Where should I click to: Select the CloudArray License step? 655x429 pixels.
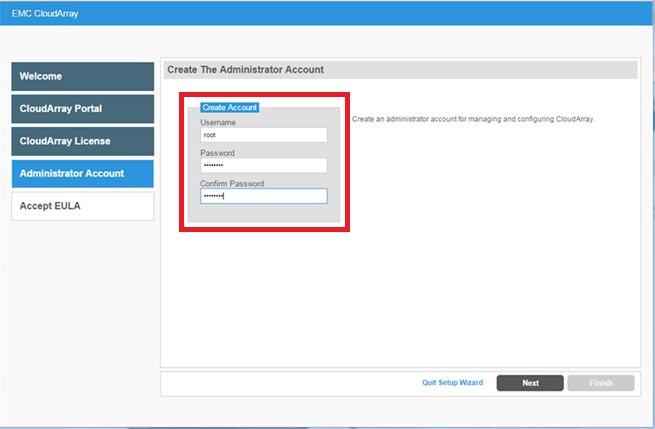click(x=83, y=141)
